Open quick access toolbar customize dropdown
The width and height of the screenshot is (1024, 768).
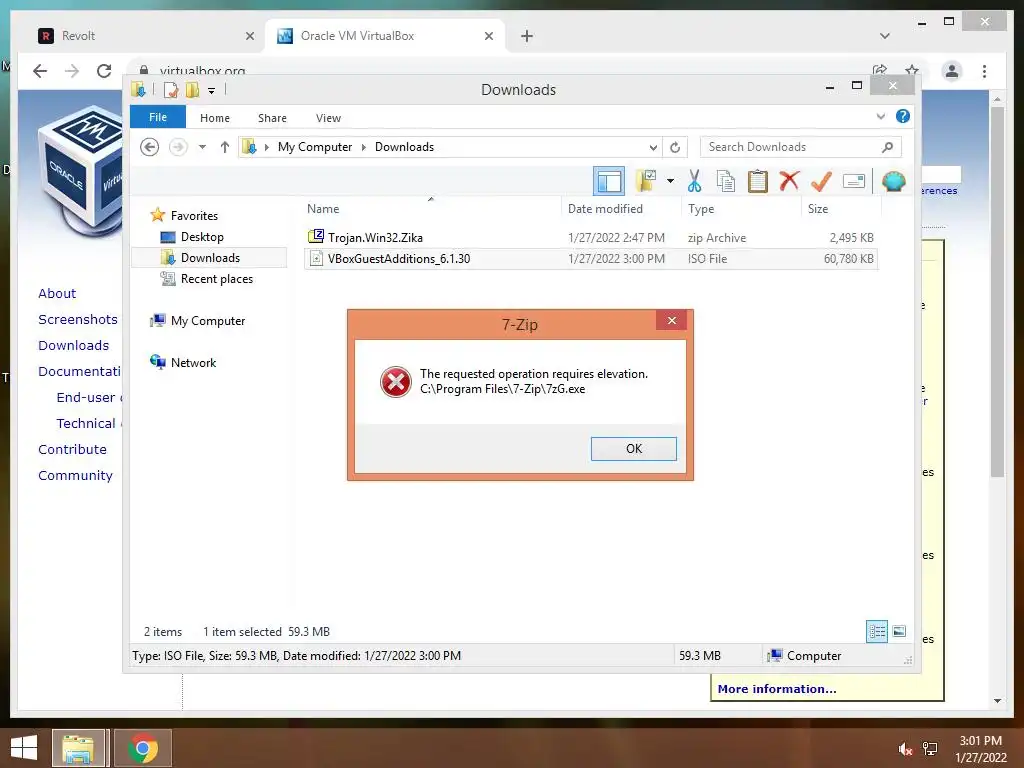click(x=212, y=90)
